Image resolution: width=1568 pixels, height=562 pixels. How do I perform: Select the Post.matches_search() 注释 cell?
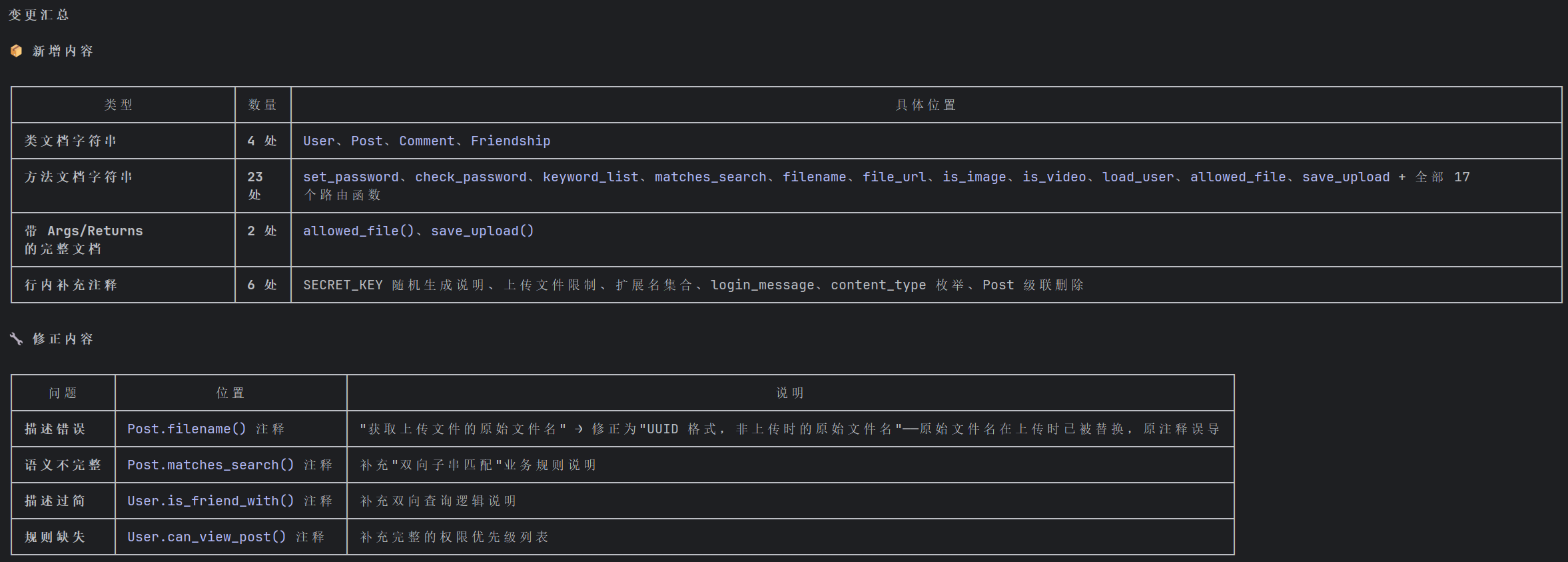click(230, 465)
